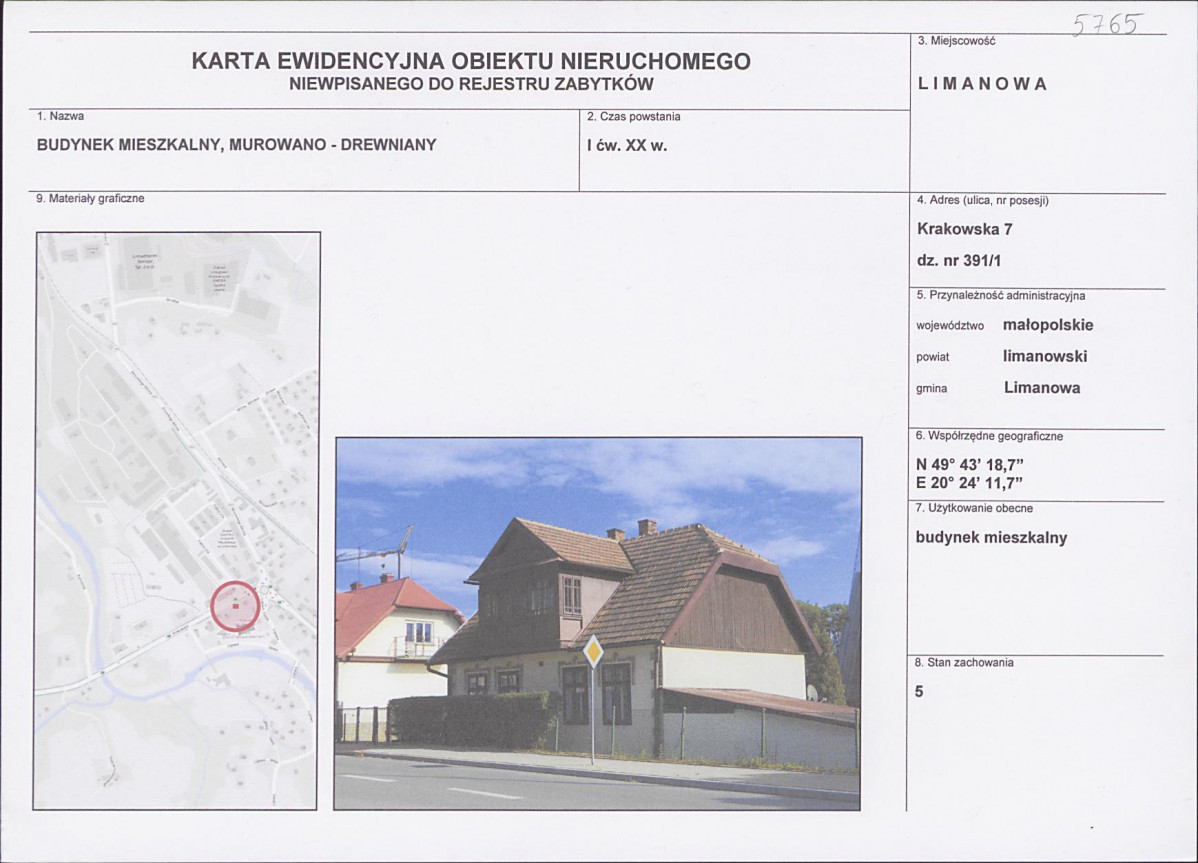1198x863 pixels.
Task: Click the address 'Krakowska 7'
Action: tap(965, 229)
